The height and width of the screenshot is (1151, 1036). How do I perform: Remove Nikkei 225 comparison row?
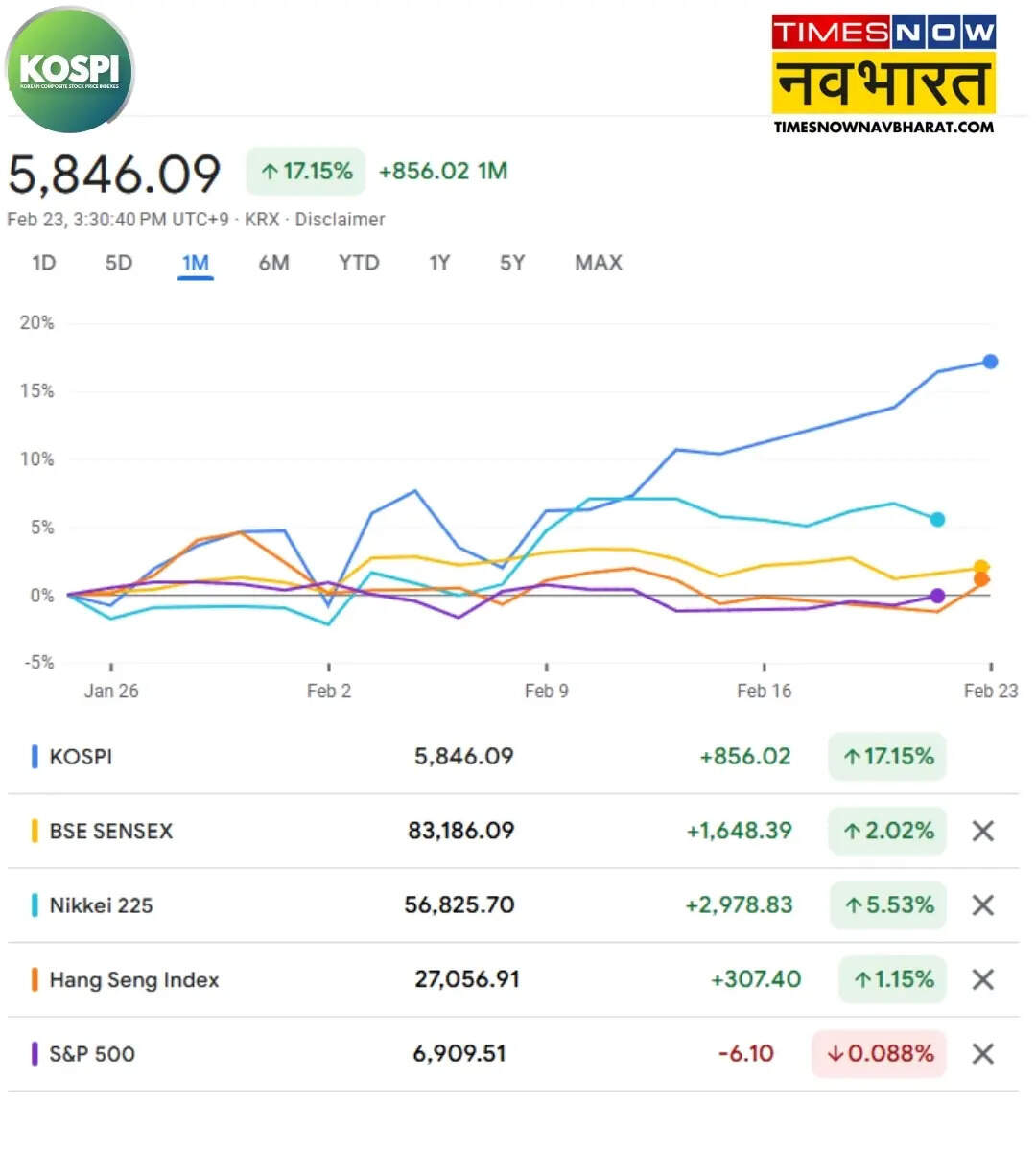(x=982, y=904)
